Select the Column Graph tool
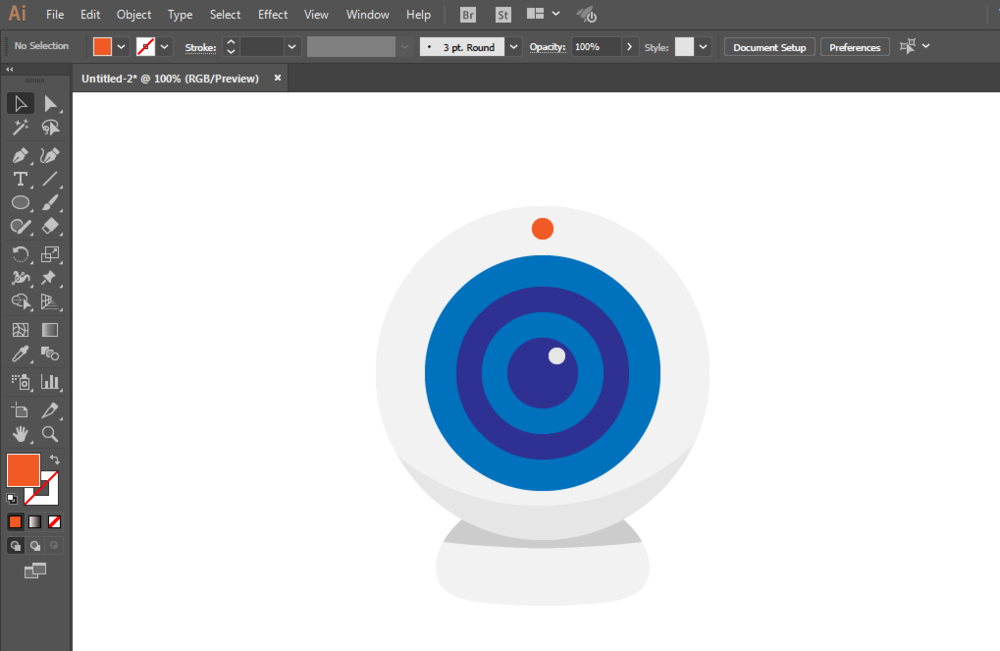 (50, 382)
